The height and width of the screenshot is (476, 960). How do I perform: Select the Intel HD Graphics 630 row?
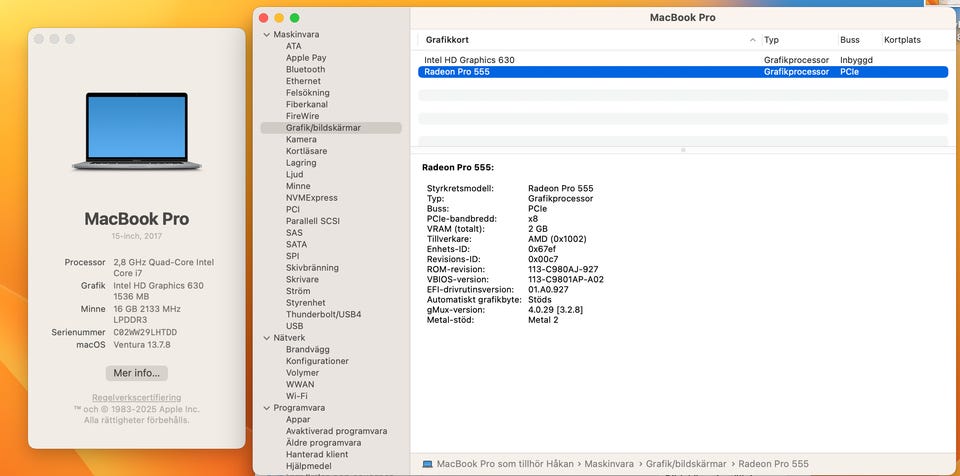683,60
